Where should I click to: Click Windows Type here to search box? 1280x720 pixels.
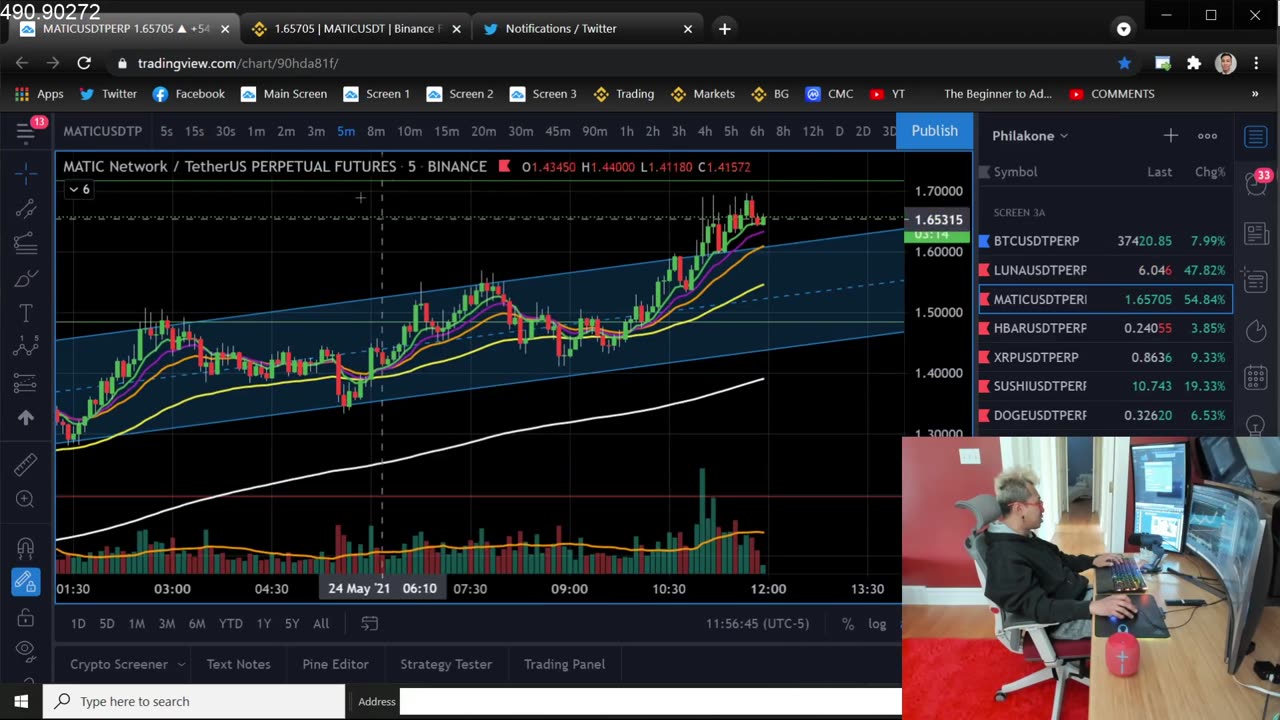(x=194, y=701)
